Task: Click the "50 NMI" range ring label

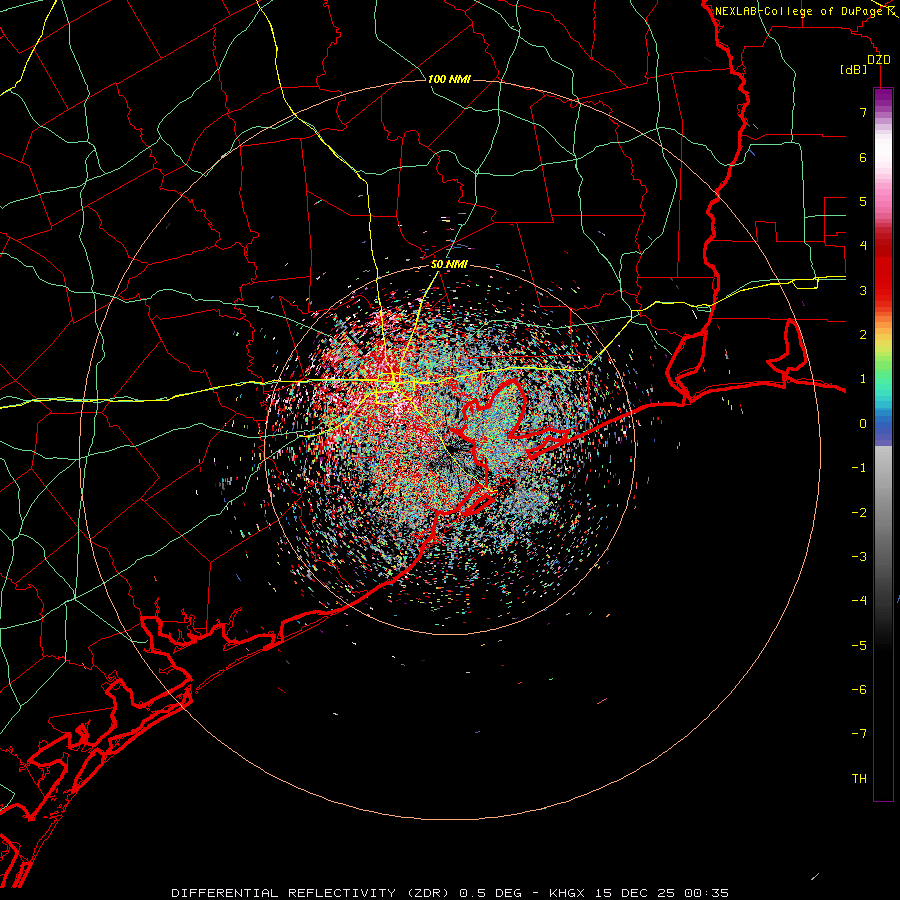Action: [x=449, y=265]
